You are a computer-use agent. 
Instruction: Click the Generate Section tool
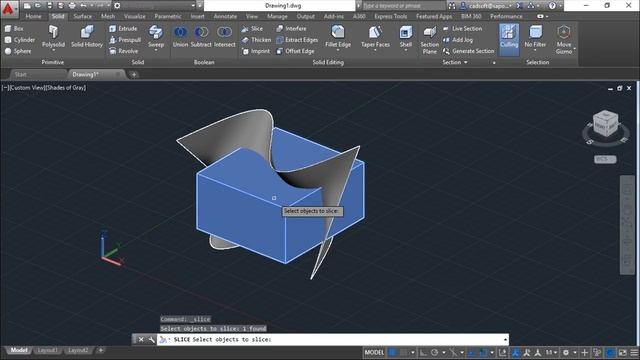point(468,51)
